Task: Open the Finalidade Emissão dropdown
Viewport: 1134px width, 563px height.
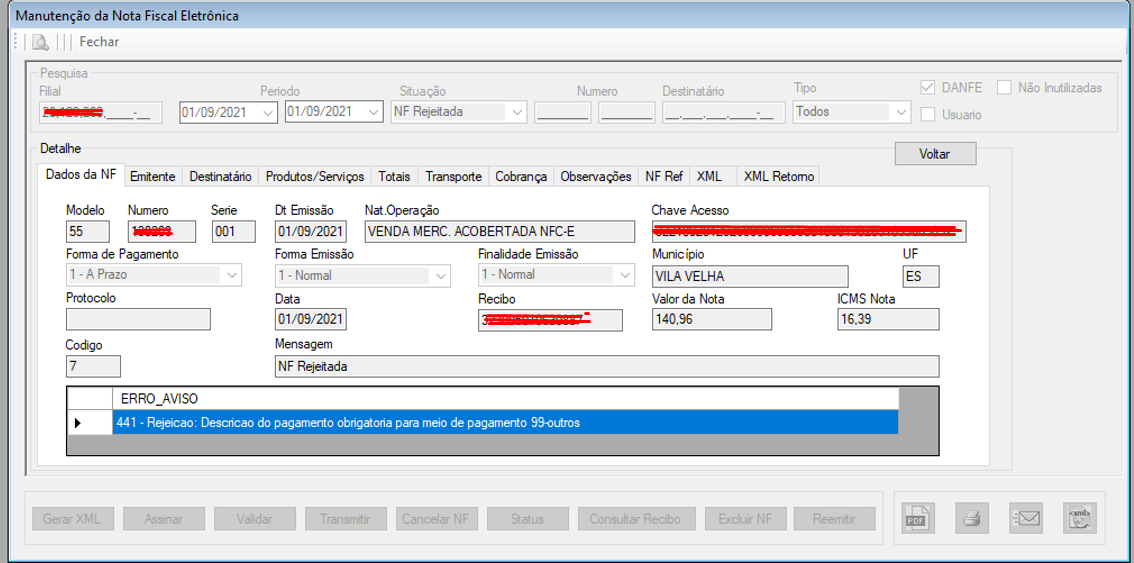Action: pos(623,275)
